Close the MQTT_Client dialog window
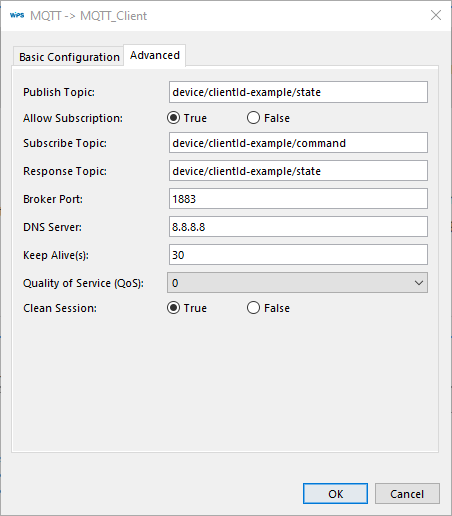Viewport: 452px width, 516px height. [436, 15]
